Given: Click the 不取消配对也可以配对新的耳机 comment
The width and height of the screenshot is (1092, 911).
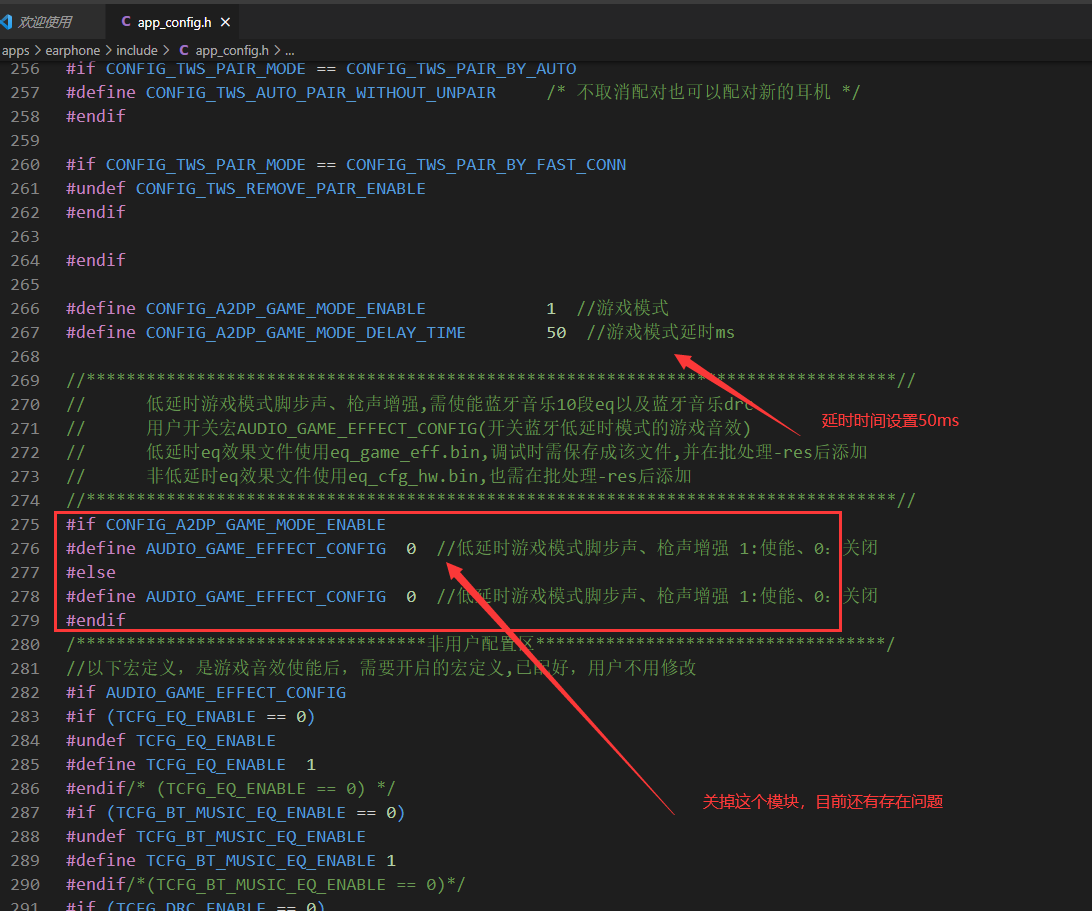Looking at the screenshot, I should coord(703,92).
